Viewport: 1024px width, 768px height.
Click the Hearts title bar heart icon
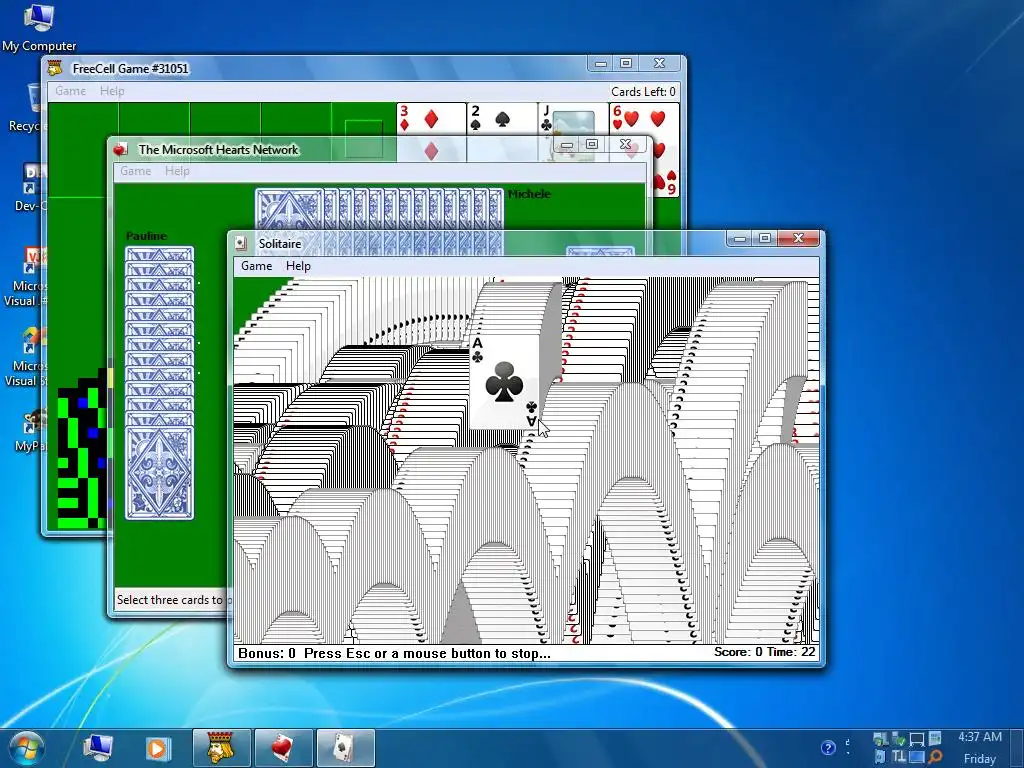tap(120, 150)
